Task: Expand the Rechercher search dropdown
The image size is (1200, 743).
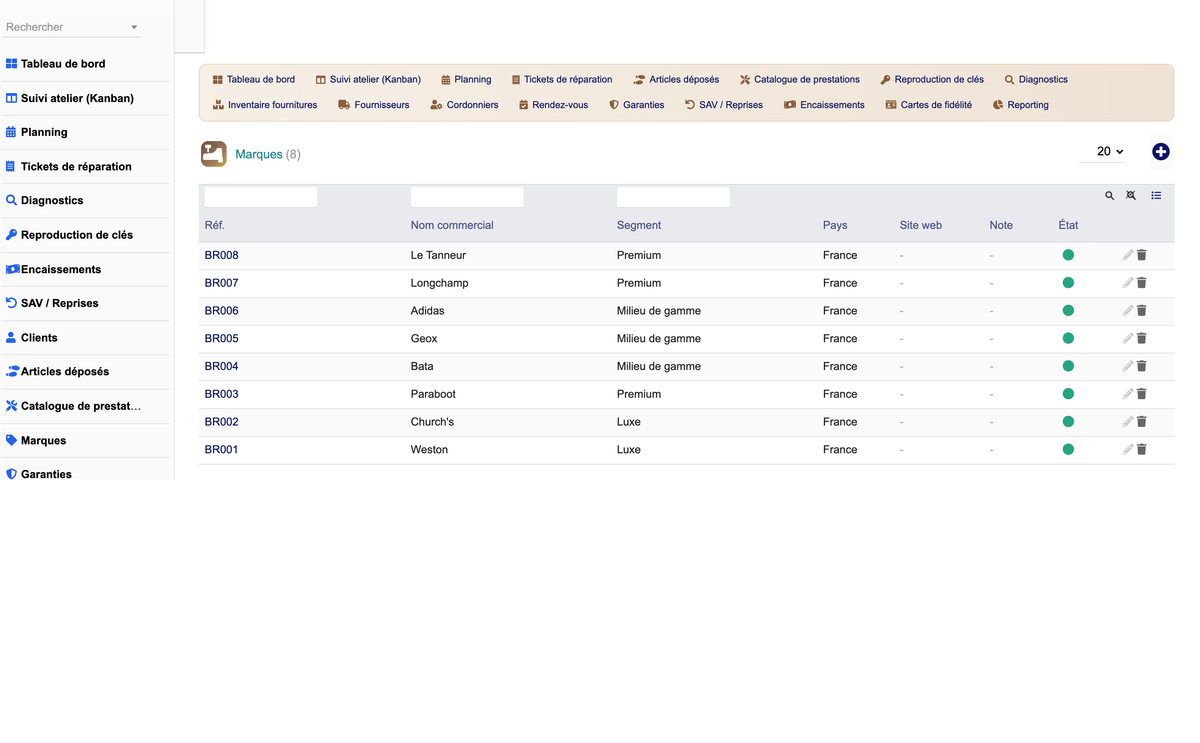Action: pos(134,27)
